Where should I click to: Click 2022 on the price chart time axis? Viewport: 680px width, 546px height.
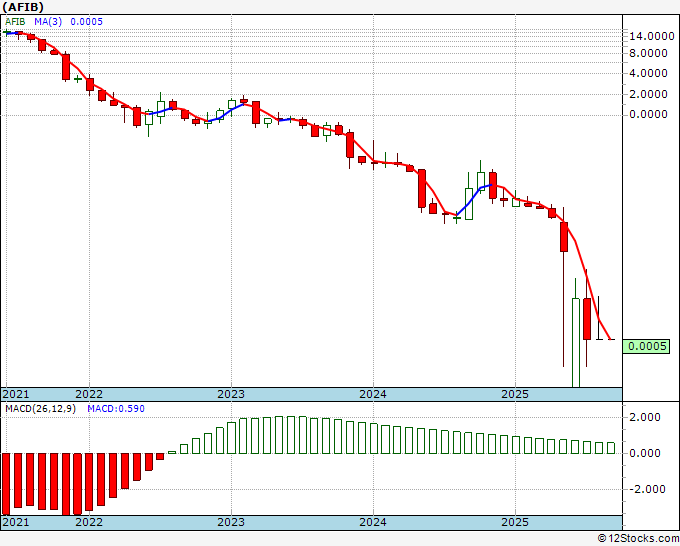(x=89, y=394)
